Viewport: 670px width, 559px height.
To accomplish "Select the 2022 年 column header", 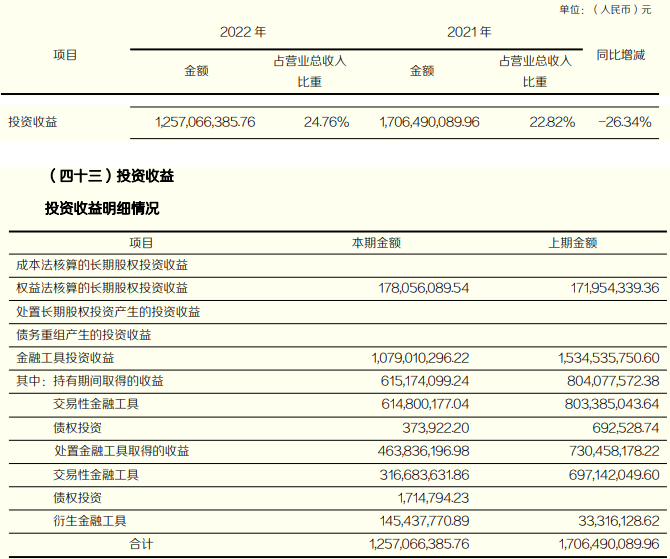I will click(x=243, y=32).
